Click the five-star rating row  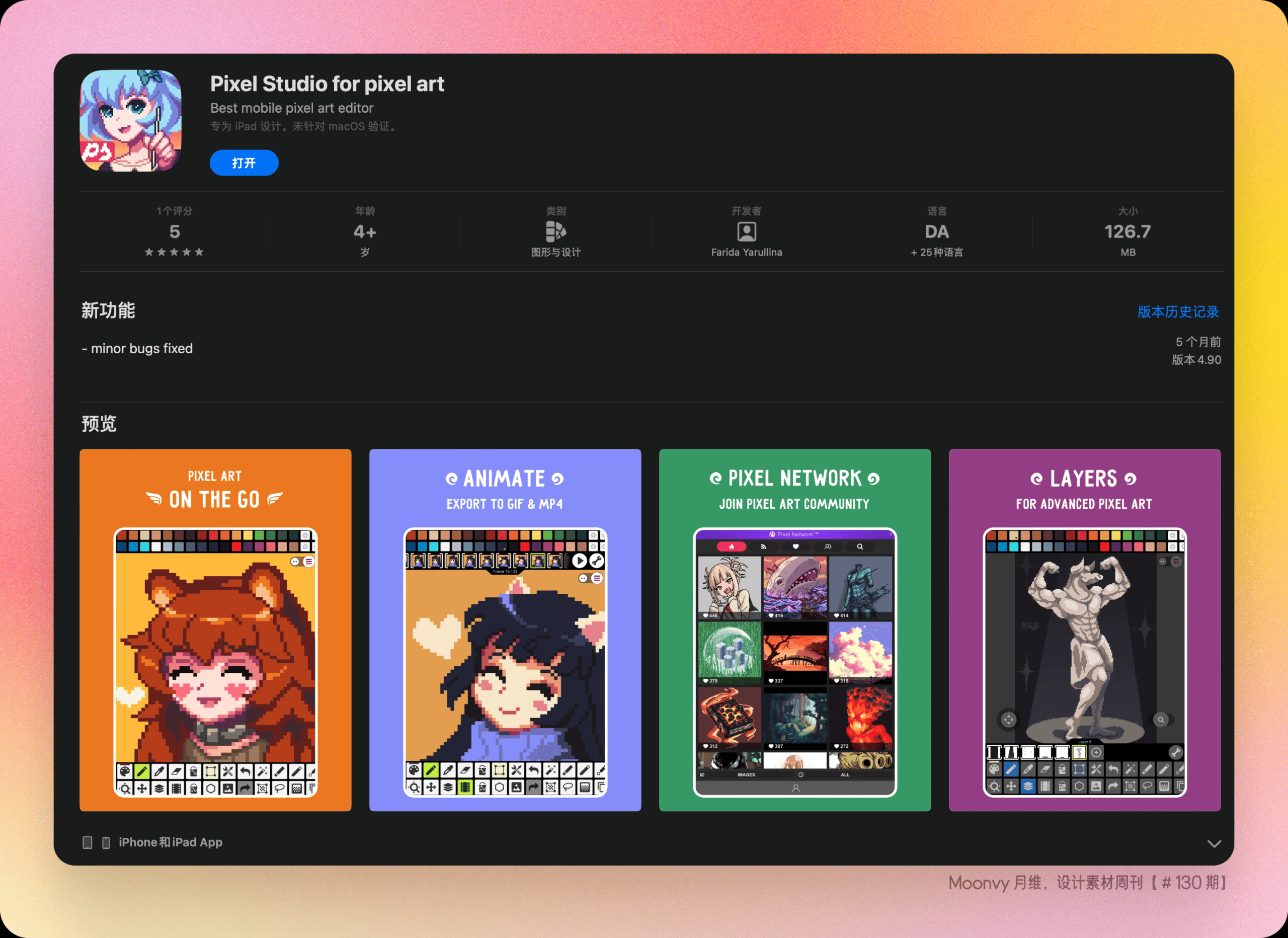click(x=175, y=252)
